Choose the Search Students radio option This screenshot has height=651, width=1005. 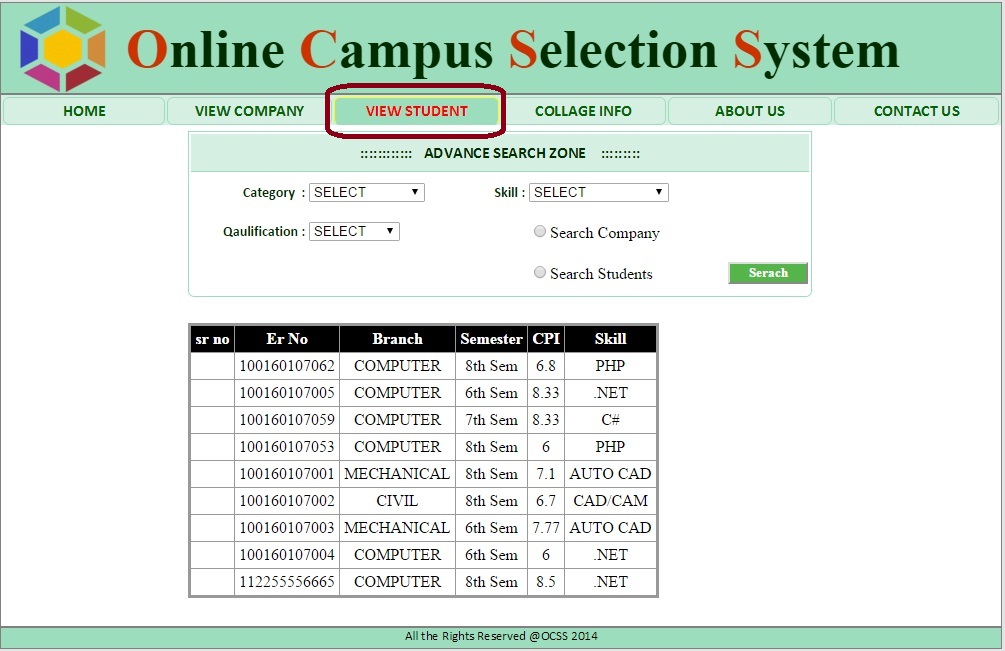pyautogui.click(x=540, y=273)
